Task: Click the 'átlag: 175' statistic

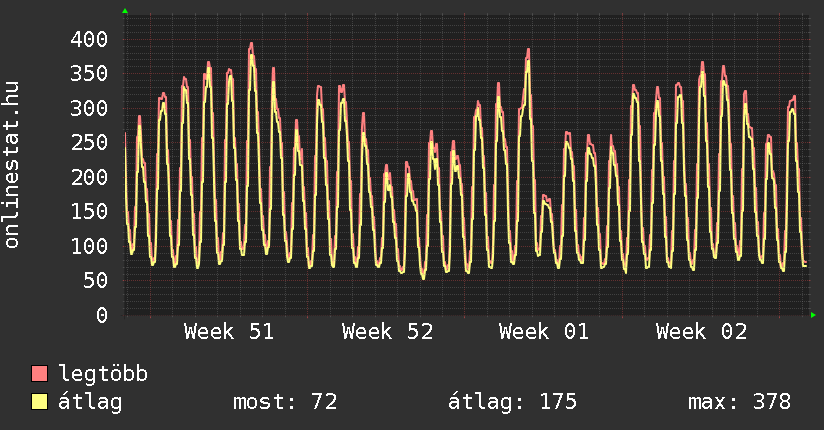Action: click(x=513, y=402)
